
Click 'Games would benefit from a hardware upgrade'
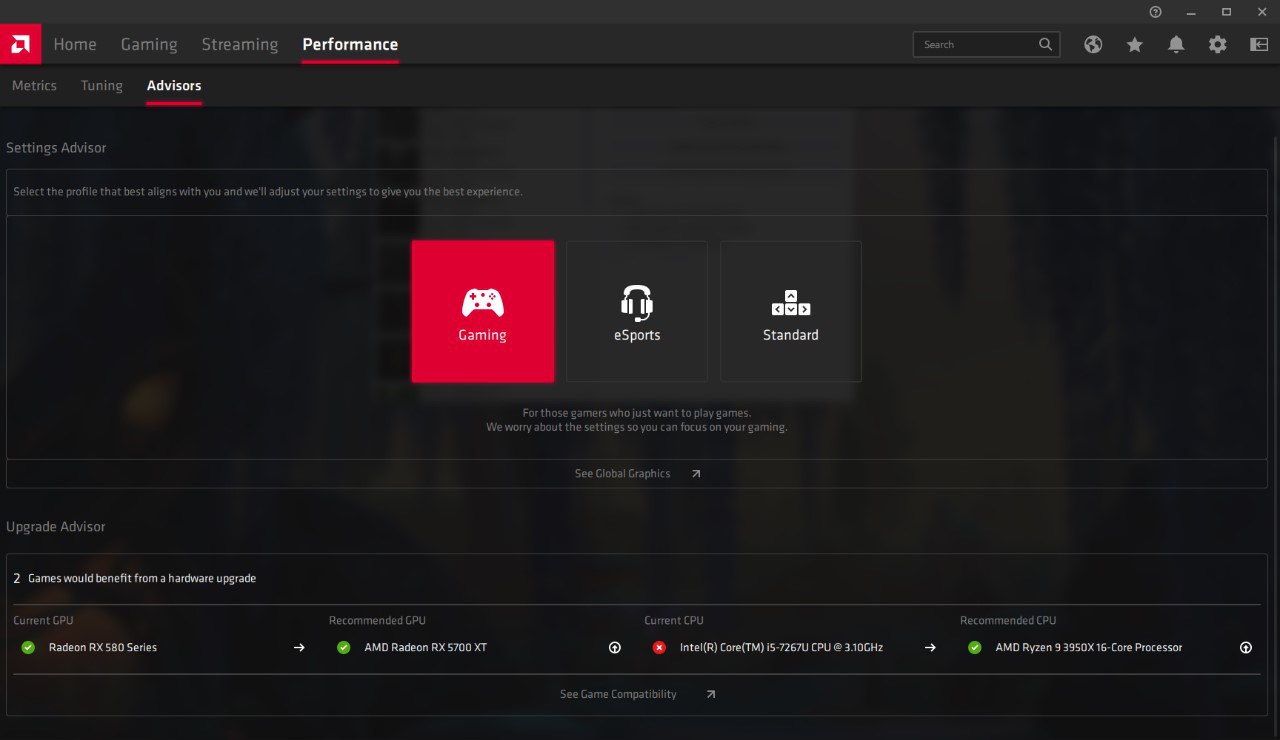(142, 578)
